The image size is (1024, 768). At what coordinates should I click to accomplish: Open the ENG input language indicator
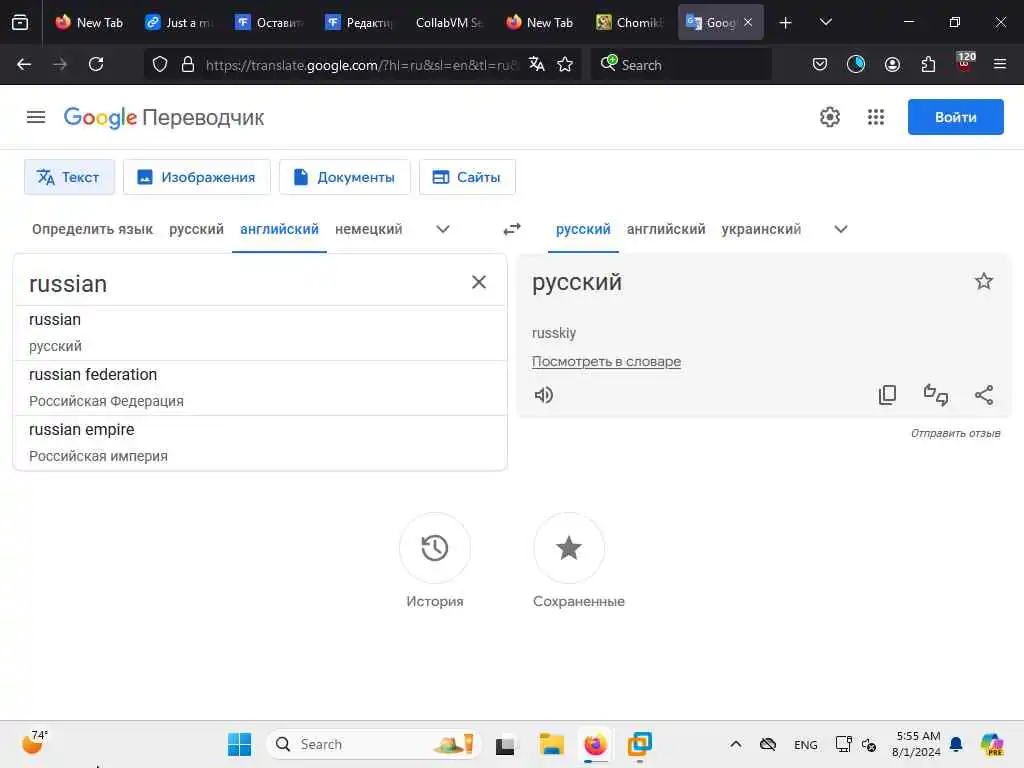point(805,744)
